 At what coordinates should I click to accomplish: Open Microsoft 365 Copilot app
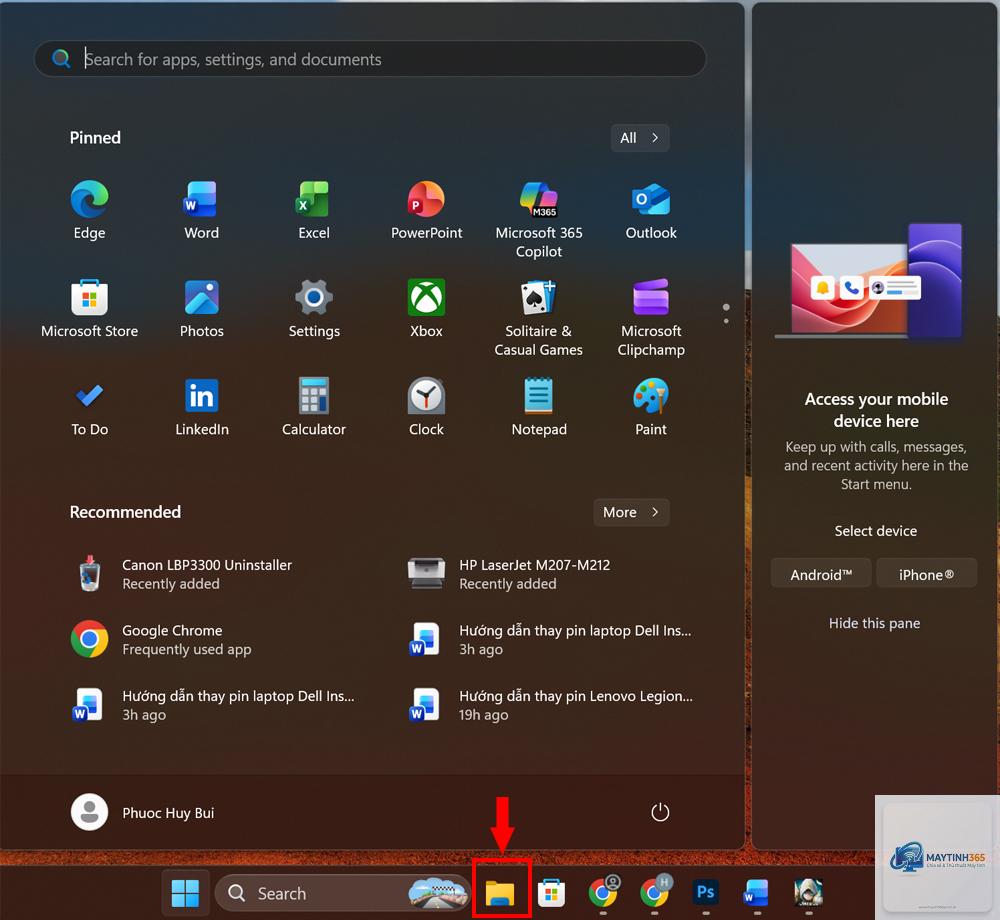(539, 219)
